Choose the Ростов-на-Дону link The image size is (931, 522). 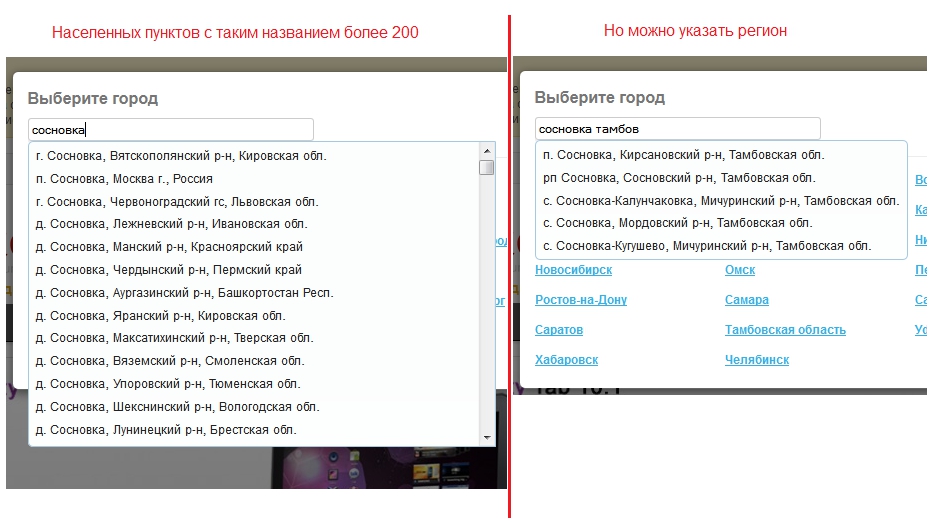coord(581,300)
